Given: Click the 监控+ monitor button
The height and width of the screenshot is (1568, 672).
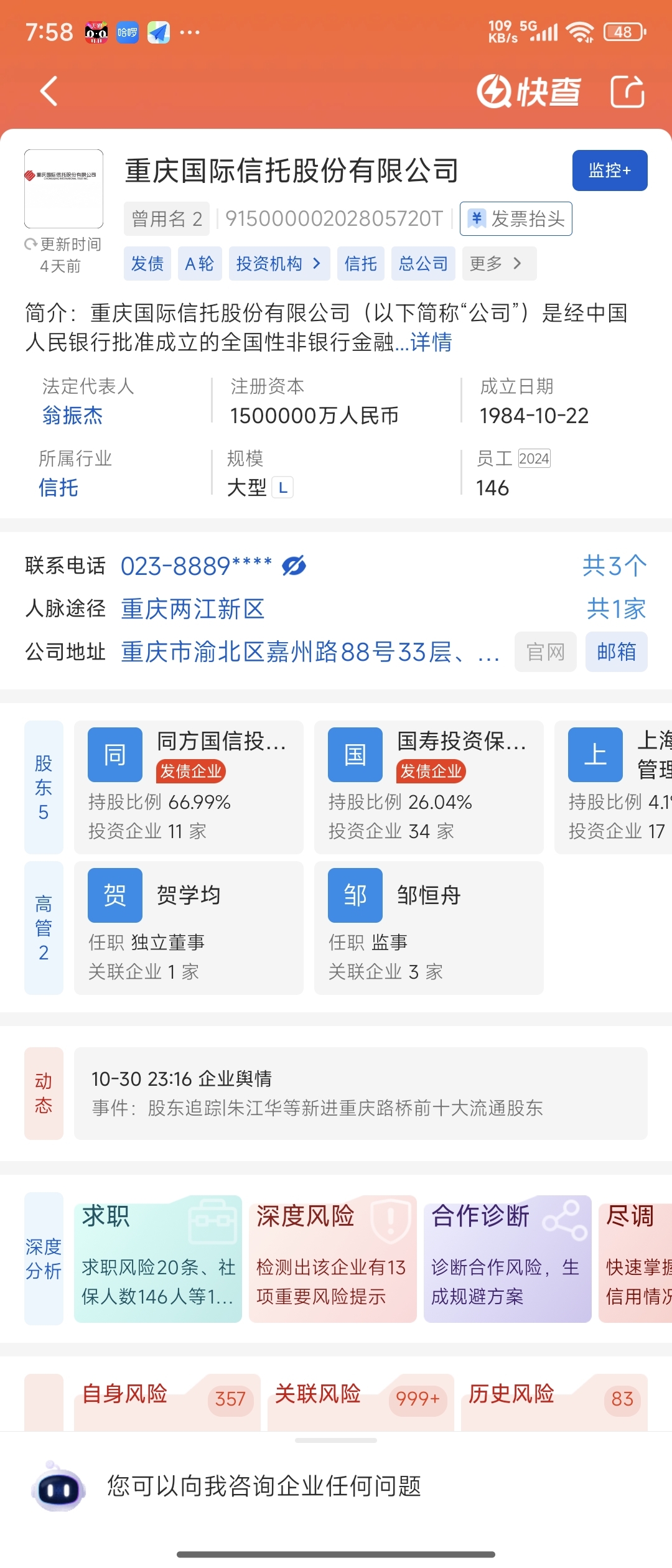Looking at the screenshot, I should (x=610, y=170).
